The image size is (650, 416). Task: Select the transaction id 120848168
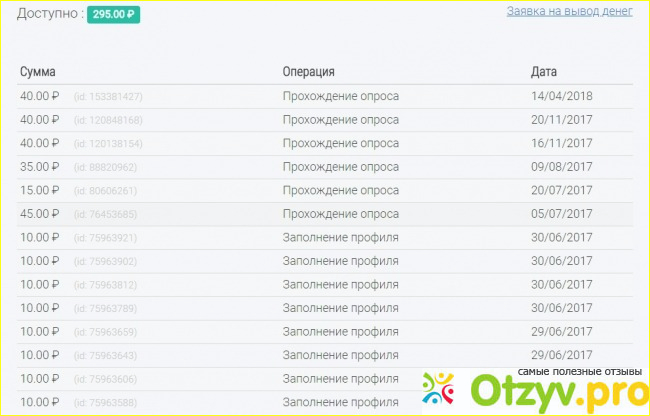[108, 120]
